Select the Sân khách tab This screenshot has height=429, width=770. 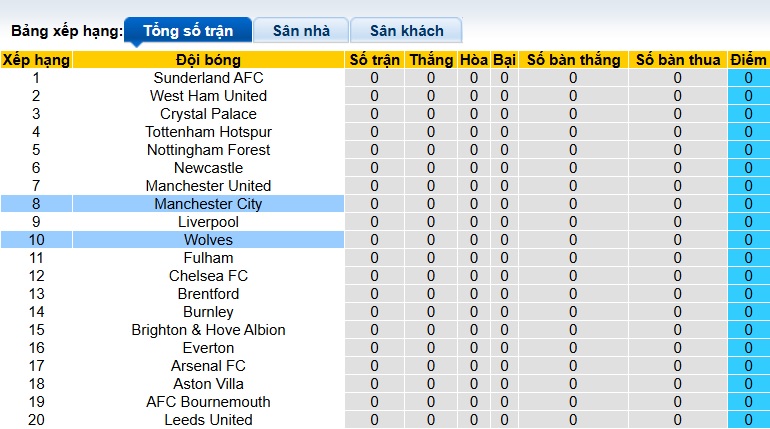pyautogui.click(x=406, y=31)
